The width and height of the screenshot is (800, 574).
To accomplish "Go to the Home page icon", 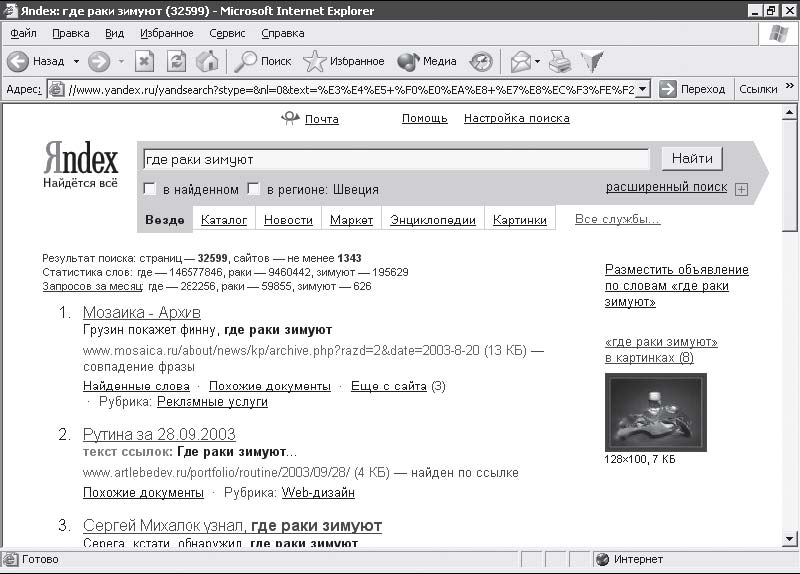I will tap(207, 61).
